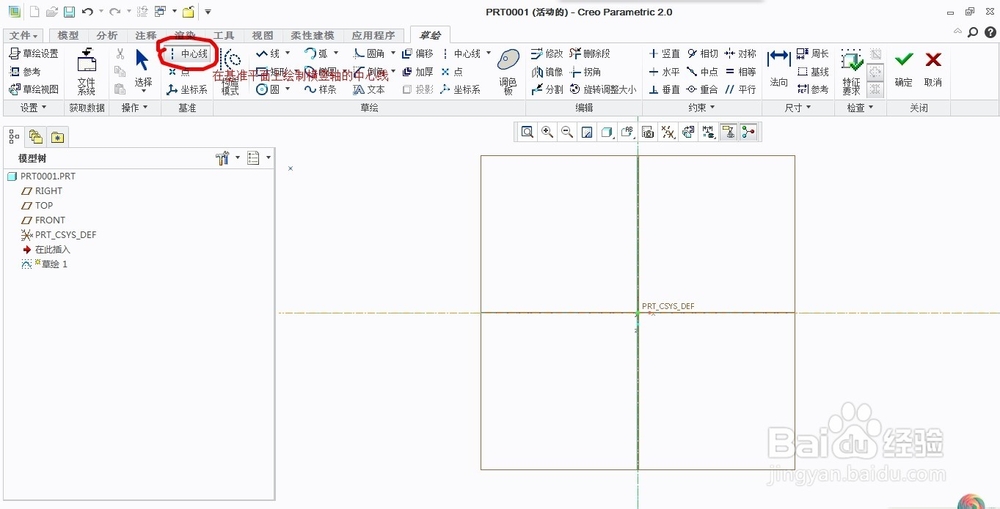This screenshot has width=1000, height=509.
Task: Choose the 线 line sketch tool
Action: coord(268,54)
